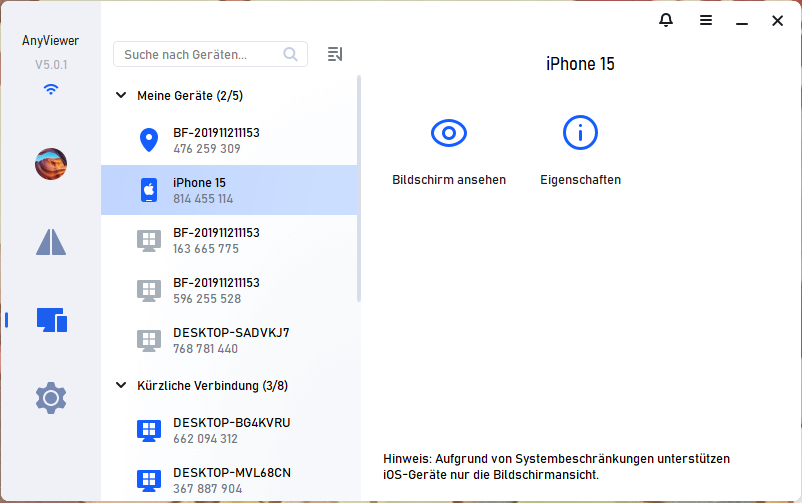Screen dimensions: 802x503
Task: Open Settings gear in sidebar
Action: (51, 398)
